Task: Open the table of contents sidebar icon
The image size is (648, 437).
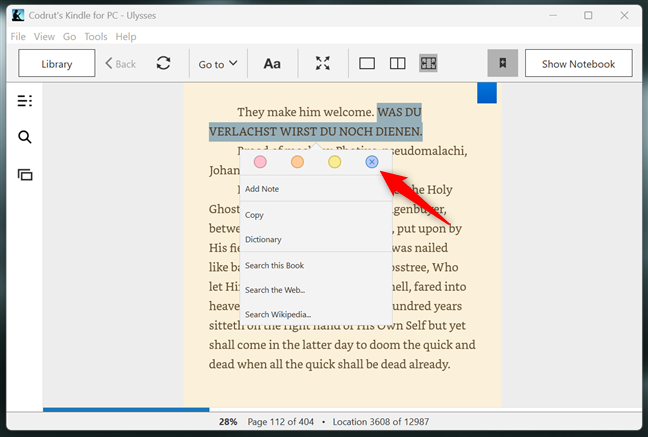Action: pyautogui.click(x=25, y=101)
